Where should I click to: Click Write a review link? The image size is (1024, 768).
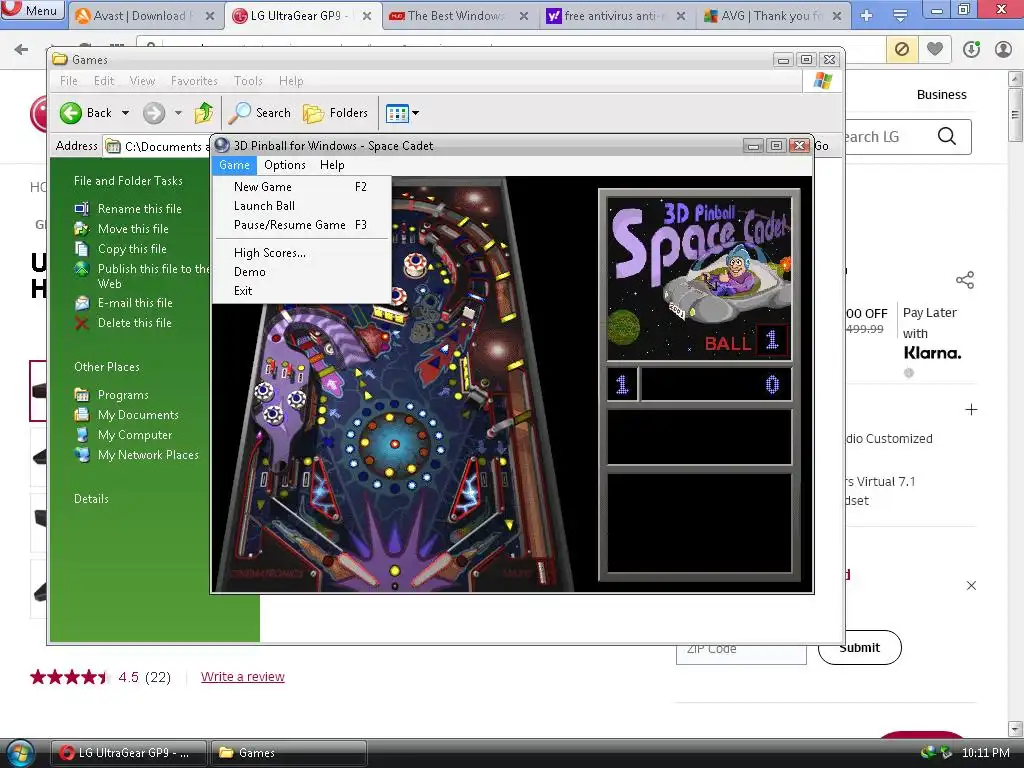tap(242, 677)
